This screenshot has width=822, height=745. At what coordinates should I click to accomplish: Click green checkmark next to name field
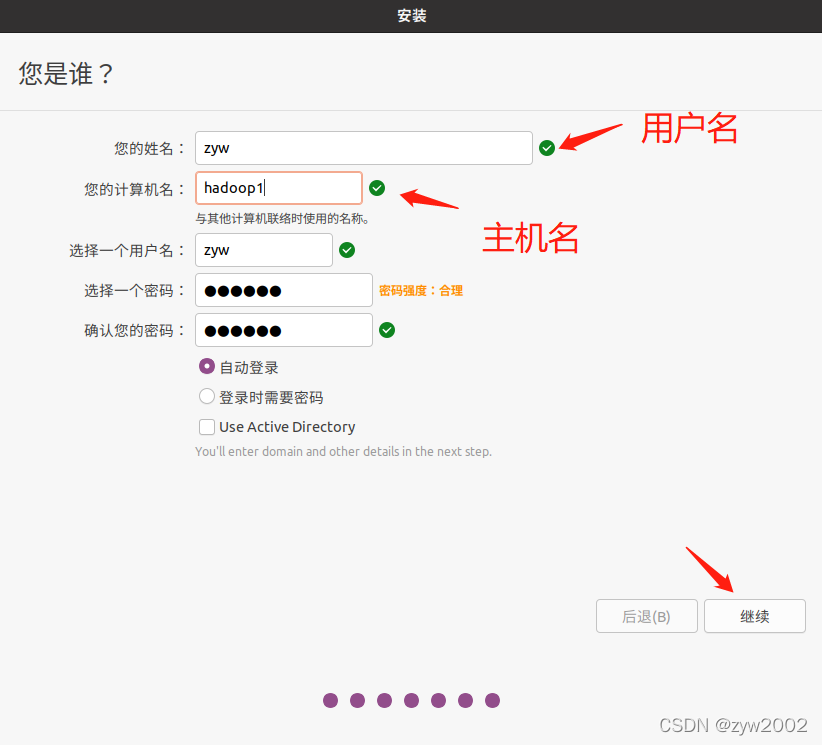(547, 148)
